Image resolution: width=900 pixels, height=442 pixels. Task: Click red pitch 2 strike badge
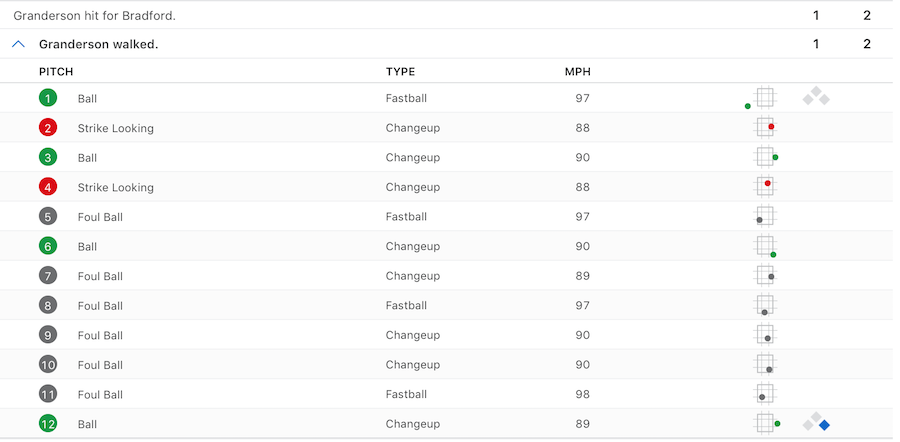click(48, 128)
